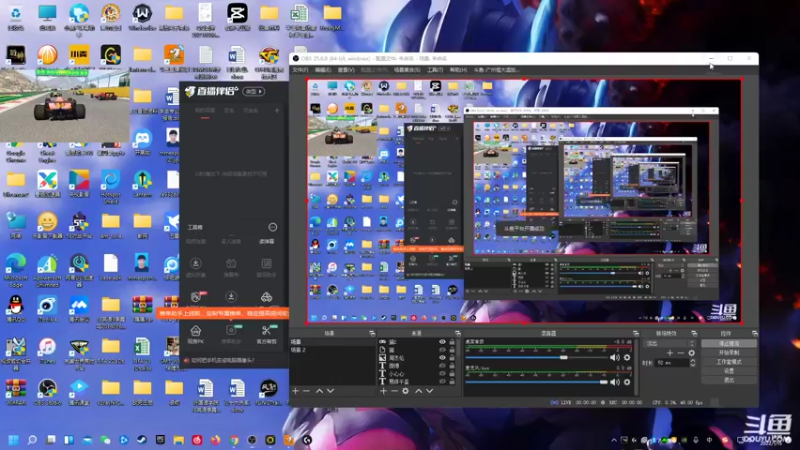Click 停止推流 button in OBS controls

[x=729, y=343]
